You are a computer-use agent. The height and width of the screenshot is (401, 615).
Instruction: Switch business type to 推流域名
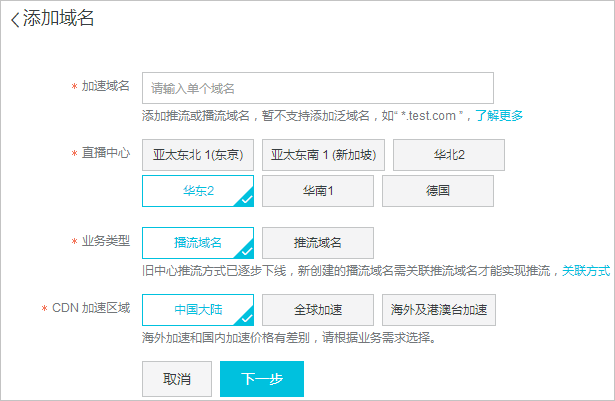[x=317, y=243]
